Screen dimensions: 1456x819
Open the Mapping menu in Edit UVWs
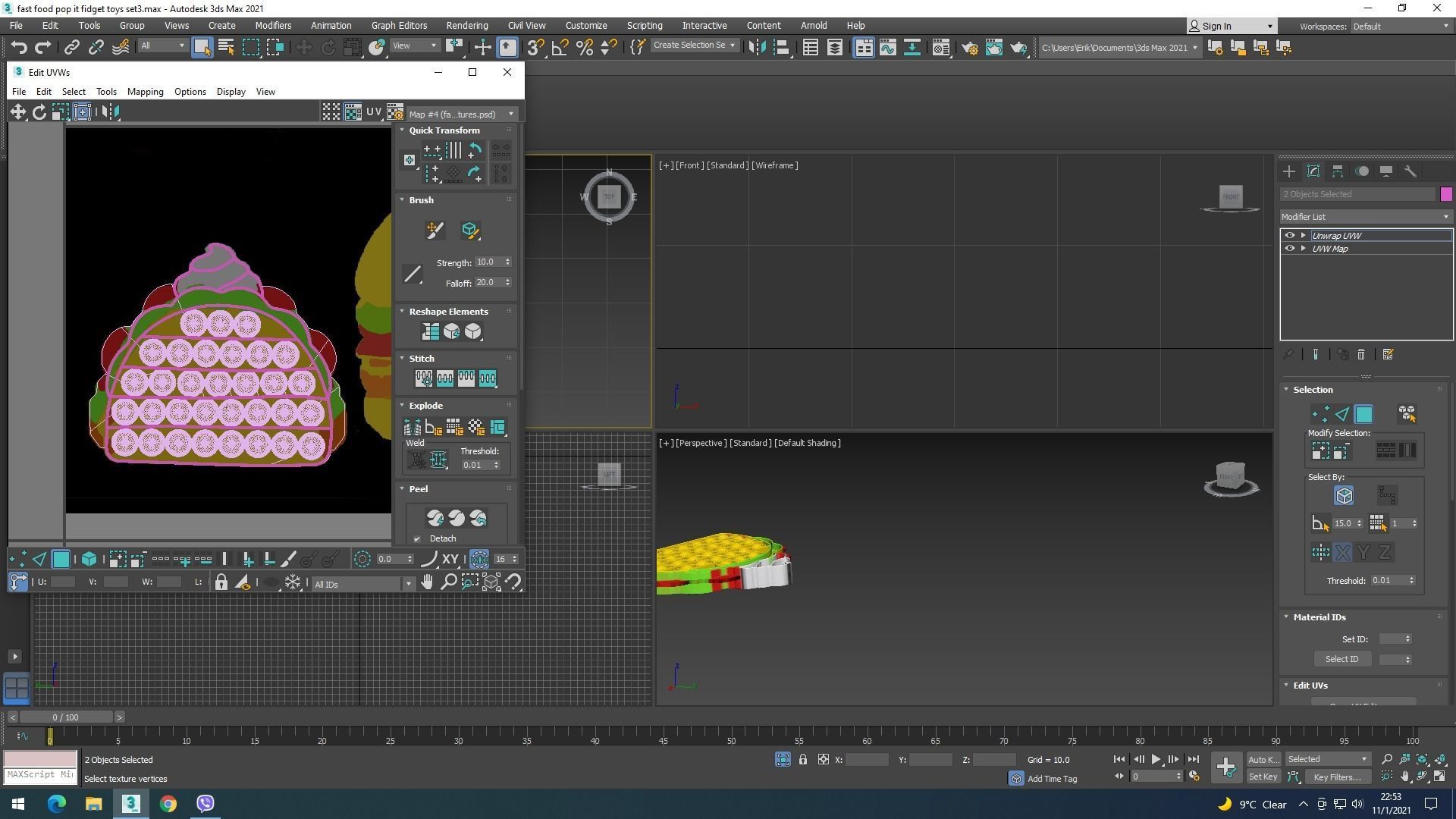coord(145,92)
